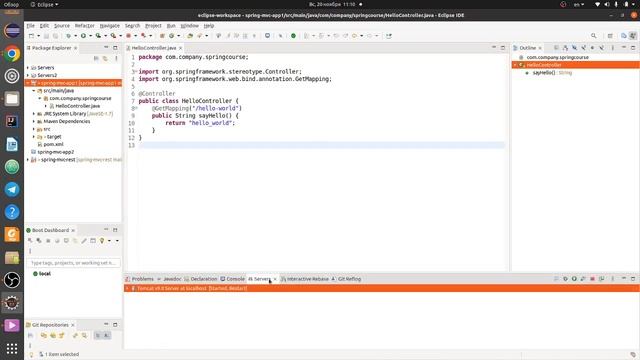Switch to the Problems tab

coord(140,279)
